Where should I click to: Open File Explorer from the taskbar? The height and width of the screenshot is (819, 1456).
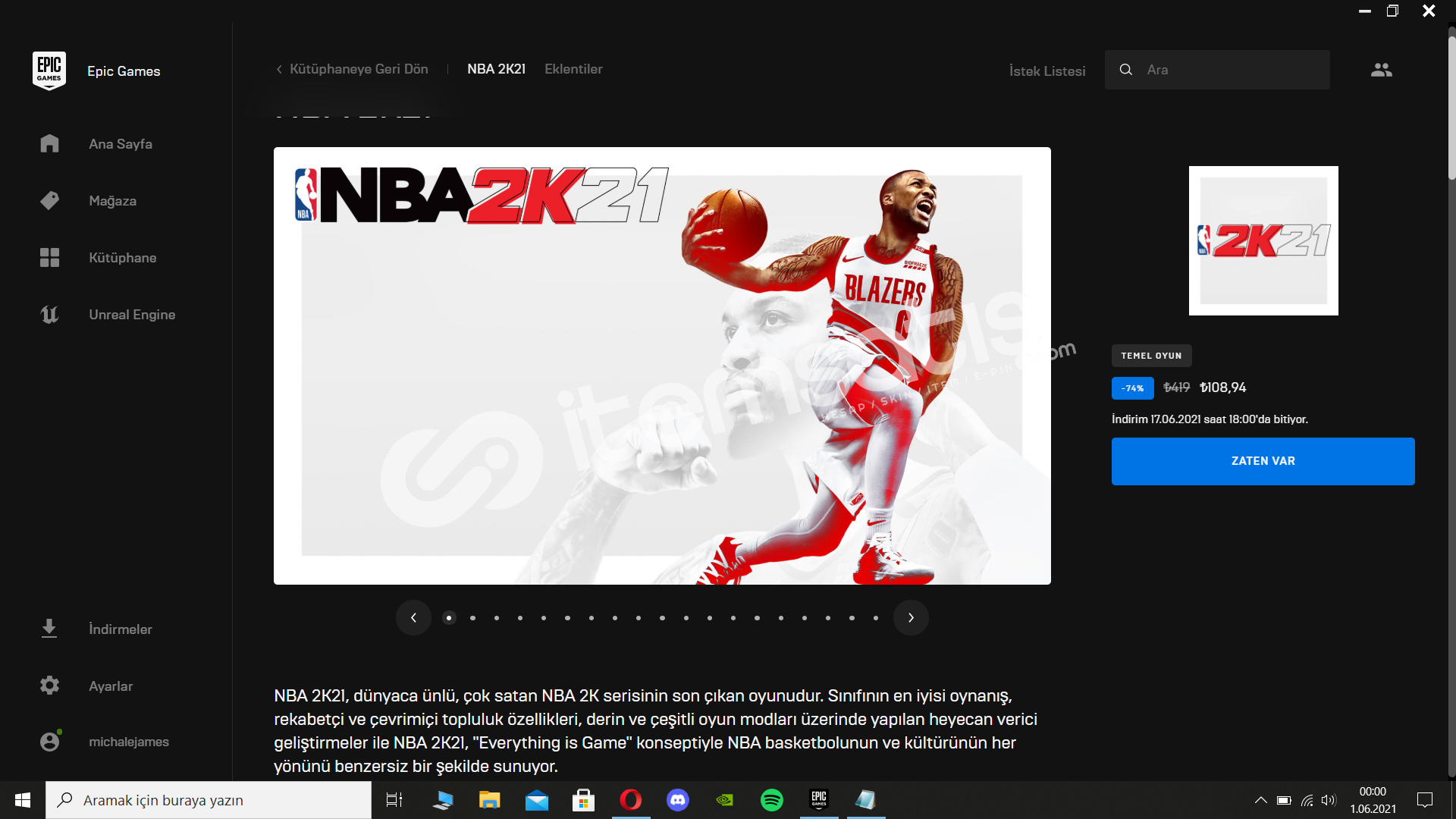[489, 800]
